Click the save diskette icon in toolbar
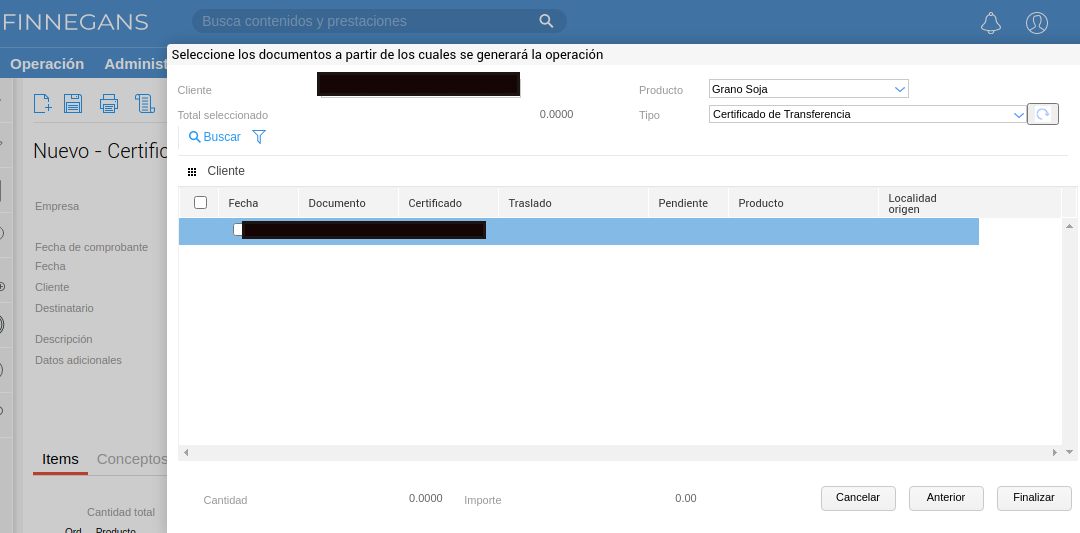This screenshot has height=533, width=1080. coord(73,103)
